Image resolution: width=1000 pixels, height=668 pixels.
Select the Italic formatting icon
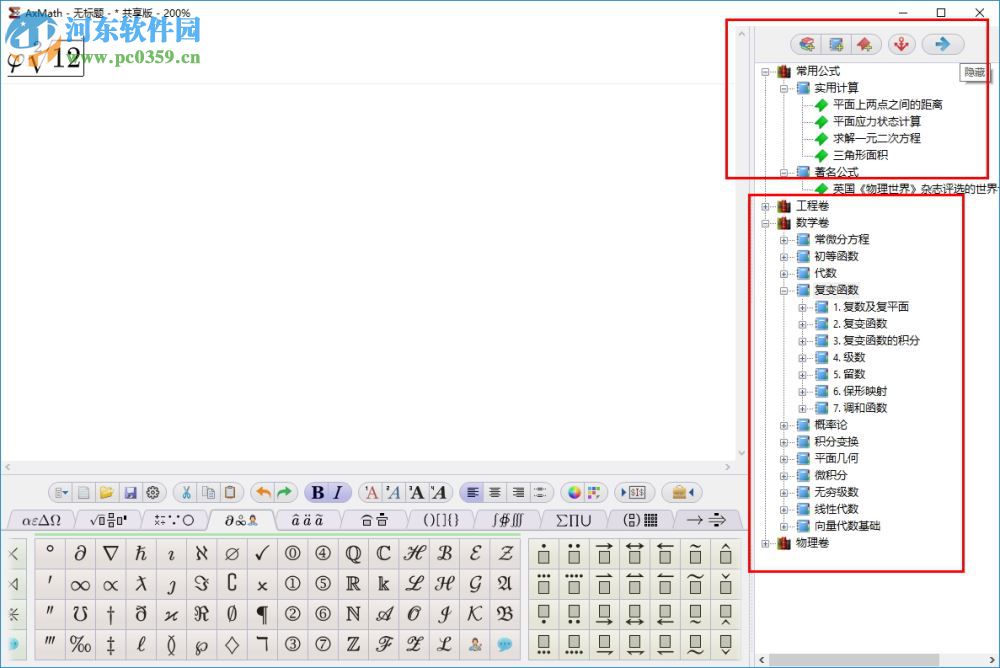pos(338,492)
